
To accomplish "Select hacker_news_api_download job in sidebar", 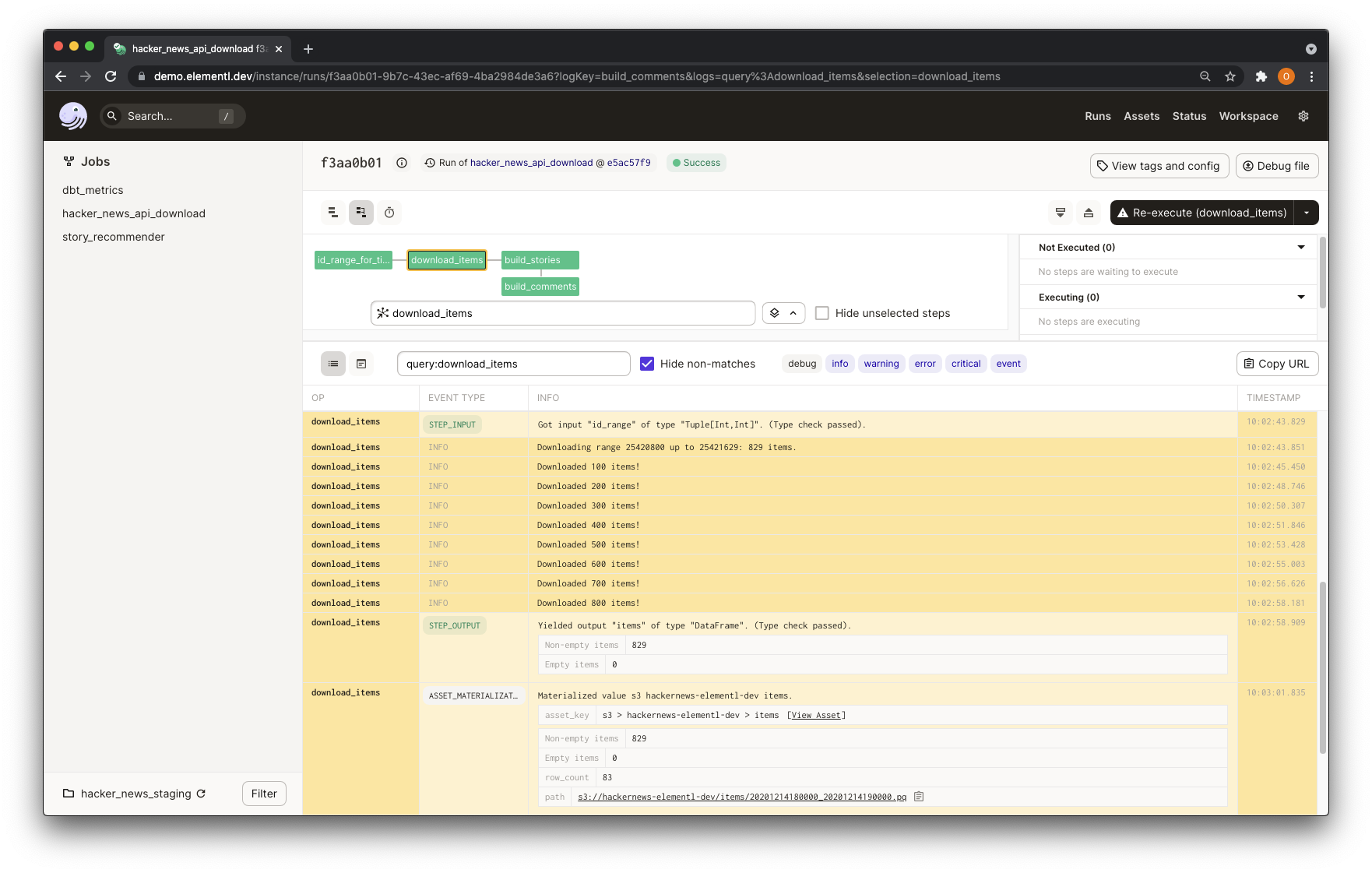I will [134, 213].
